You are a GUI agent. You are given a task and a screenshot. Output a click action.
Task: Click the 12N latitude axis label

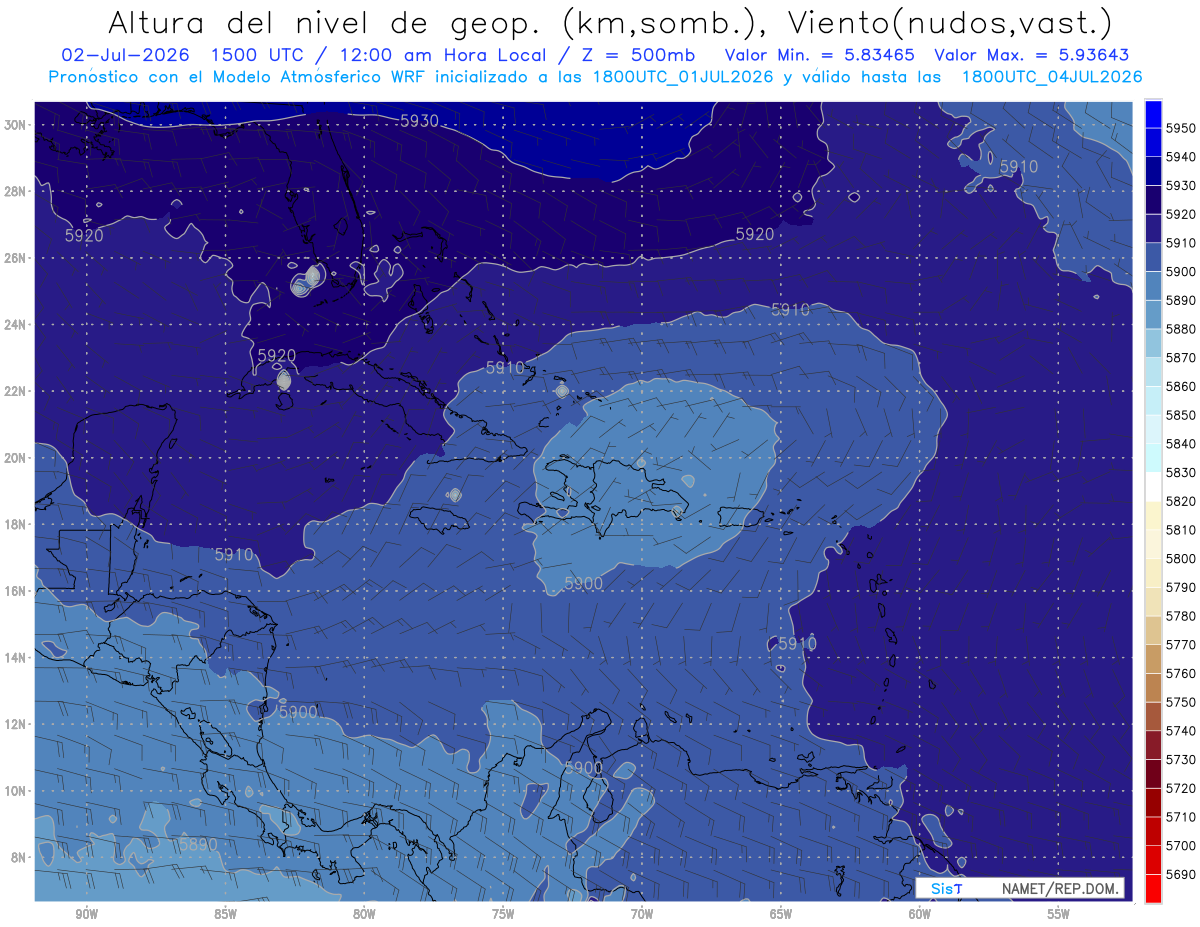pos(15,724)
